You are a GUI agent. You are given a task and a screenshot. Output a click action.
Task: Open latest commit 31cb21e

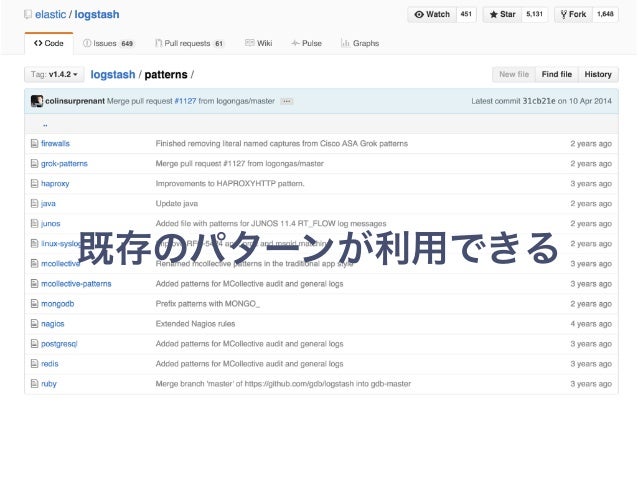[539, 101]
